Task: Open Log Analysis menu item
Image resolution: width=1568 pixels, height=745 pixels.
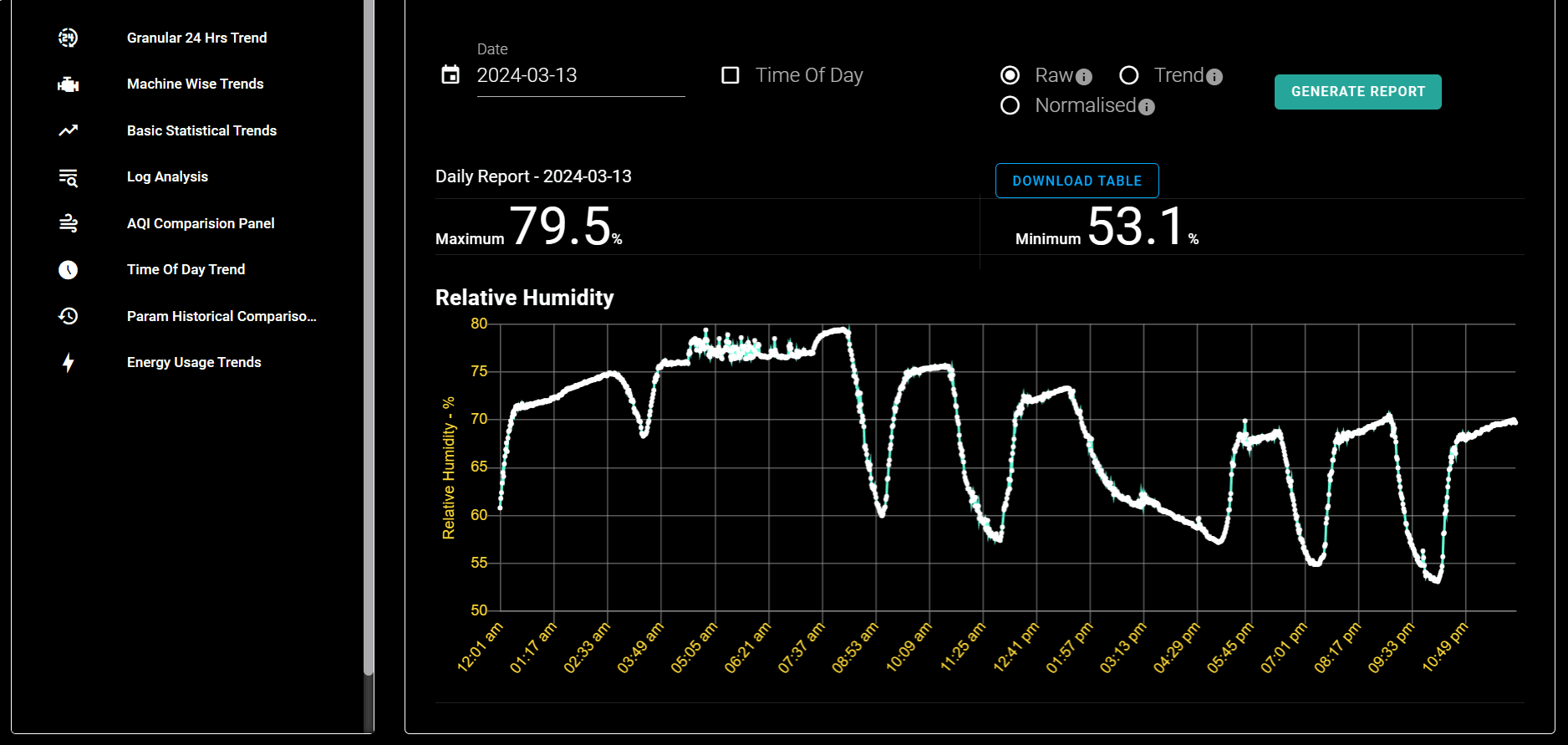Action: tap(167, 177)
